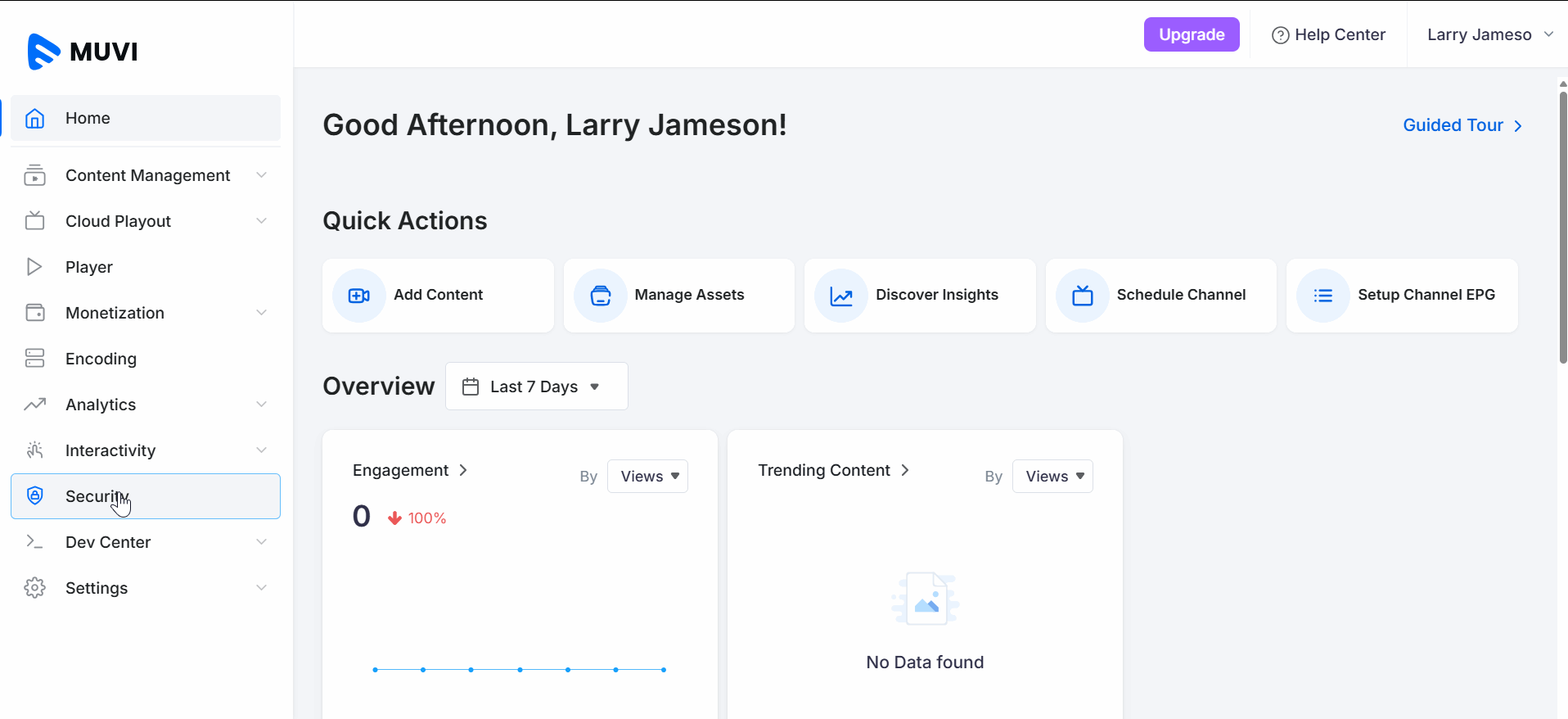Viewport: 1568px width, 719px height.
Task: Open Settings in the sidebar
Action: pyautogui.click(x=97, y=588)
